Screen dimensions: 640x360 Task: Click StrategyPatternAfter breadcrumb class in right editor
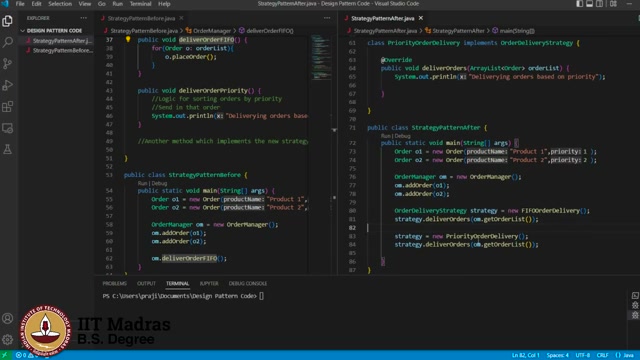pos(458,31)
